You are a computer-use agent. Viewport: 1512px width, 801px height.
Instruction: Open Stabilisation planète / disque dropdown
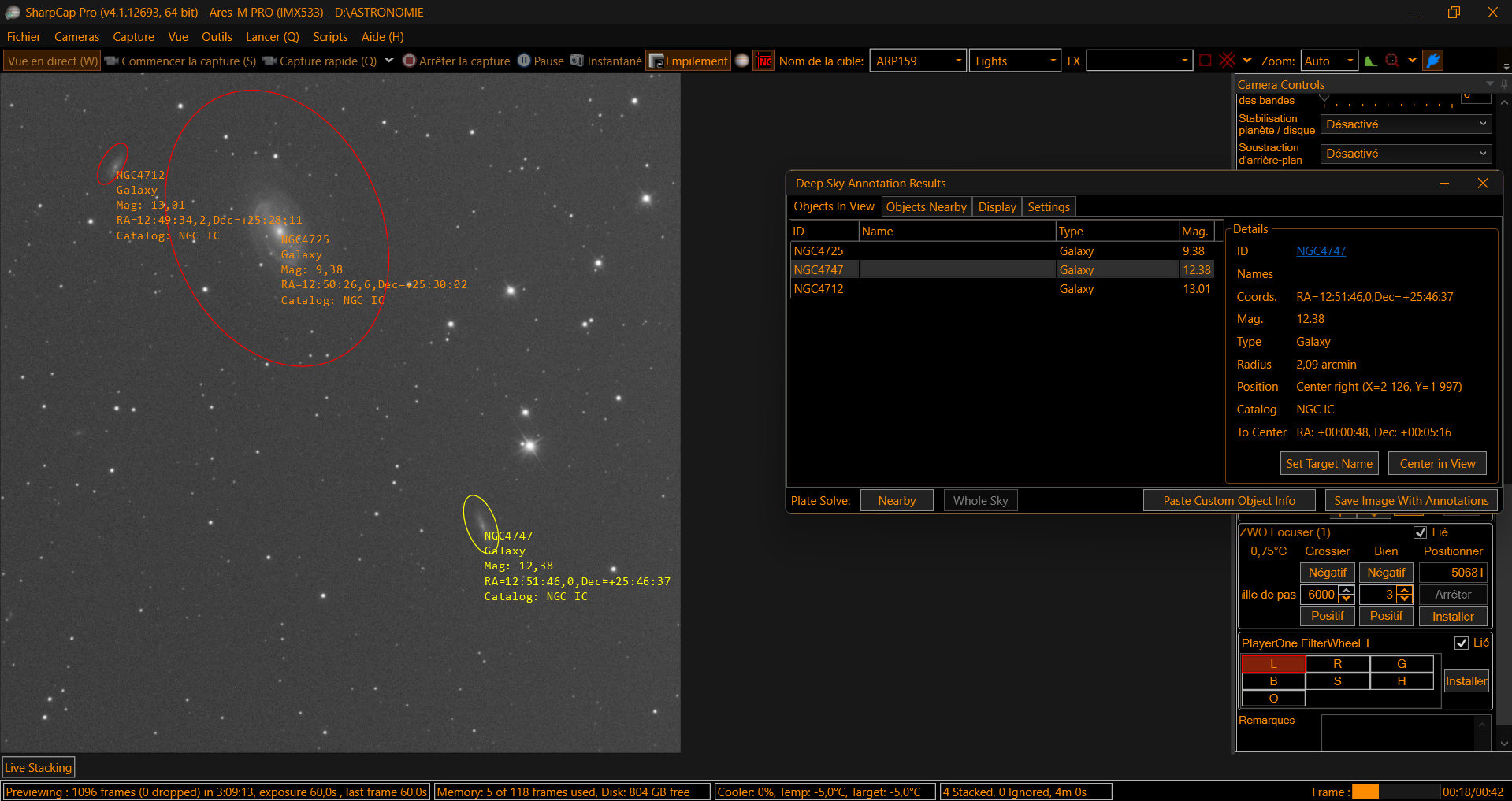(1406, 124)
